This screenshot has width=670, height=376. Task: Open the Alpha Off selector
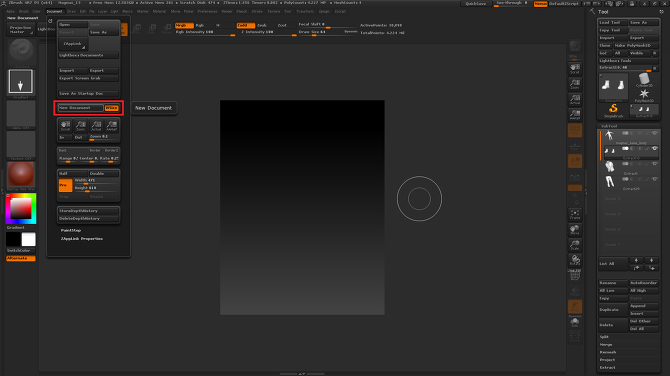[21, 115]
